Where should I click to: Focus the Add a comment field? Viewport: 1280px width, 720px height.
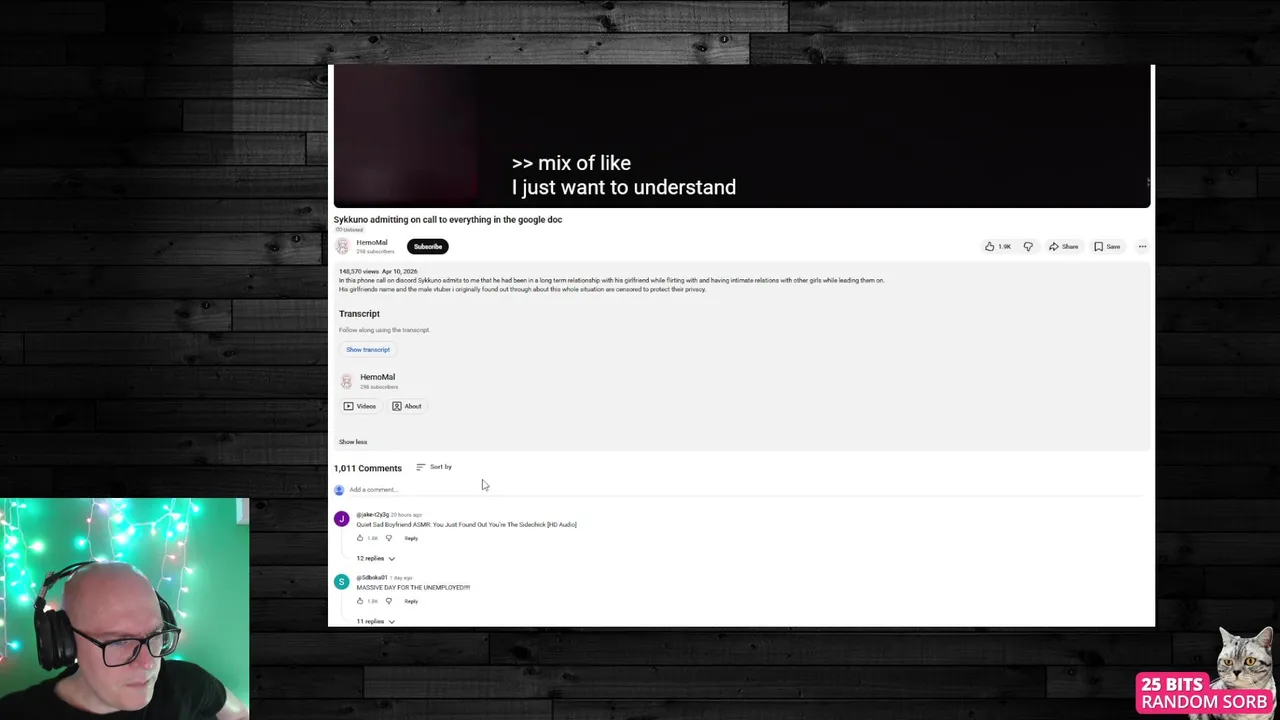coord(745,490)
